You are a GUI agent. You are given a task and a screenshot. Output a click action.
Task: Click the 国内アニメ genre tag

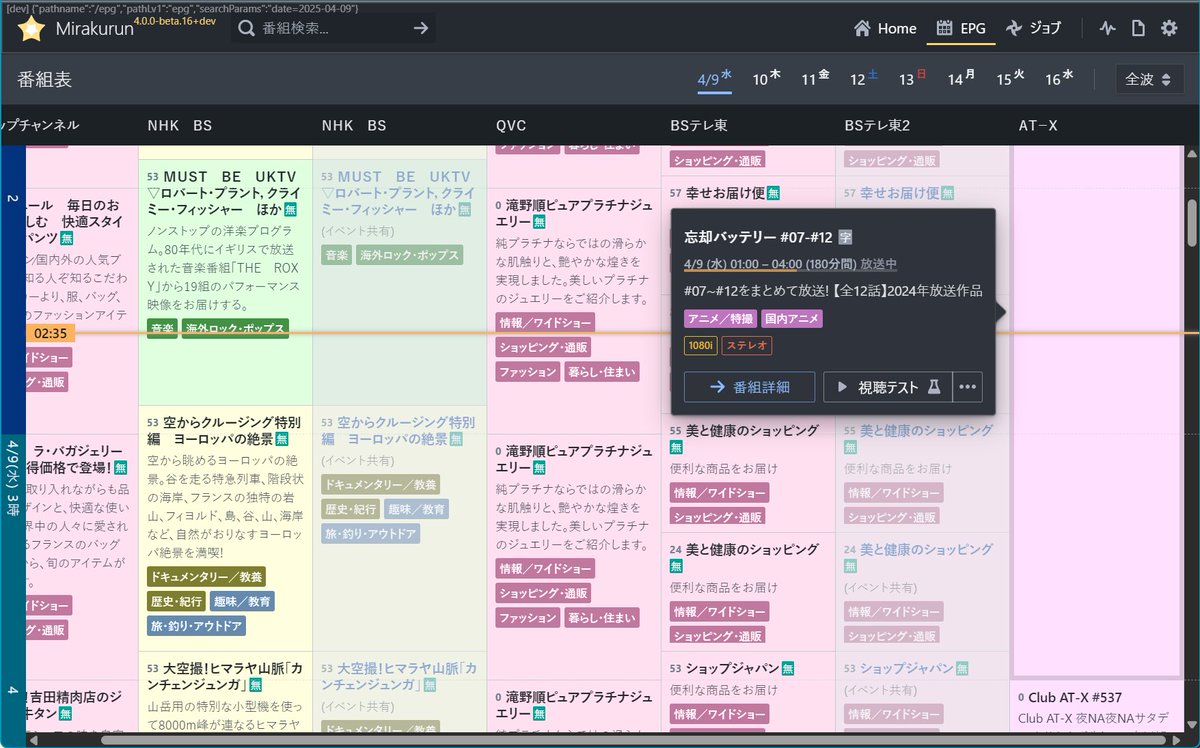click(792, 318)
